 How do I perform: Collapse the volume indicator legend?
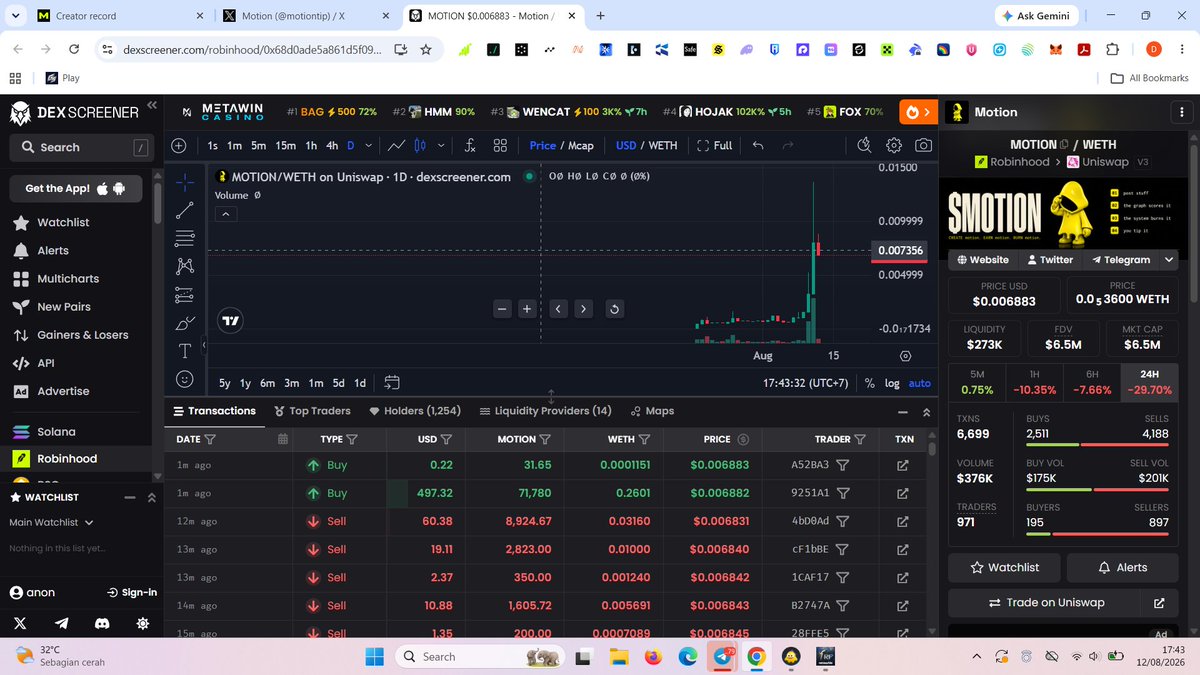tap(225, 214)
